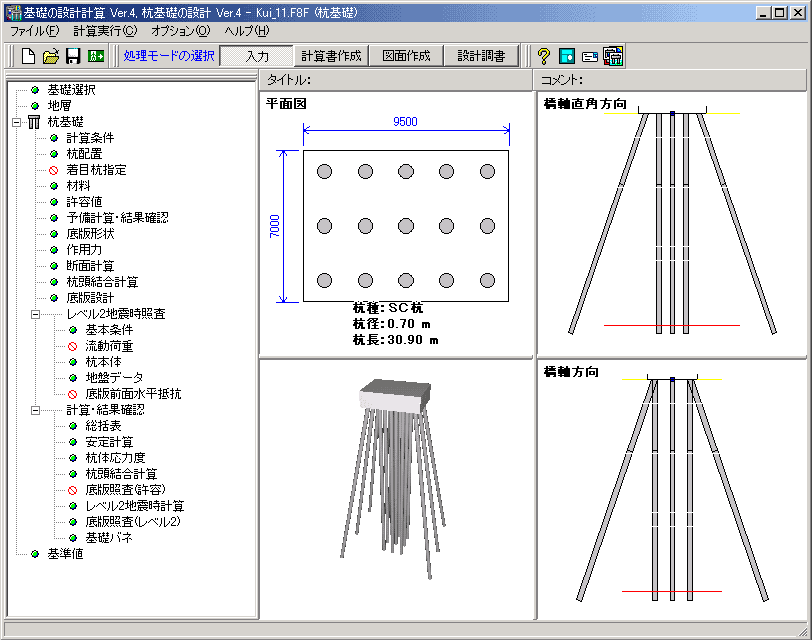812x640 pixels.
Task: Switch to 図面作成 mode
Action: click(x=406, y=56)
